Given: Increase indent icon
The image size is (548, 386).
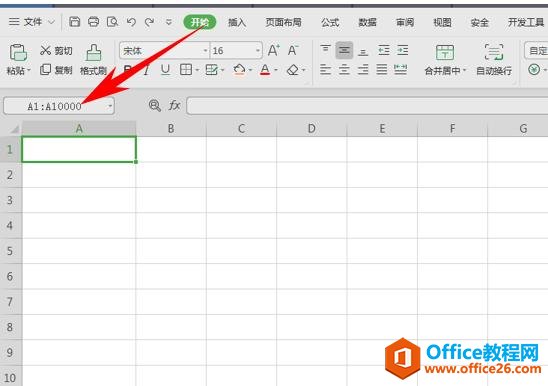Looking at the screenshot, I should click(402, 50).
